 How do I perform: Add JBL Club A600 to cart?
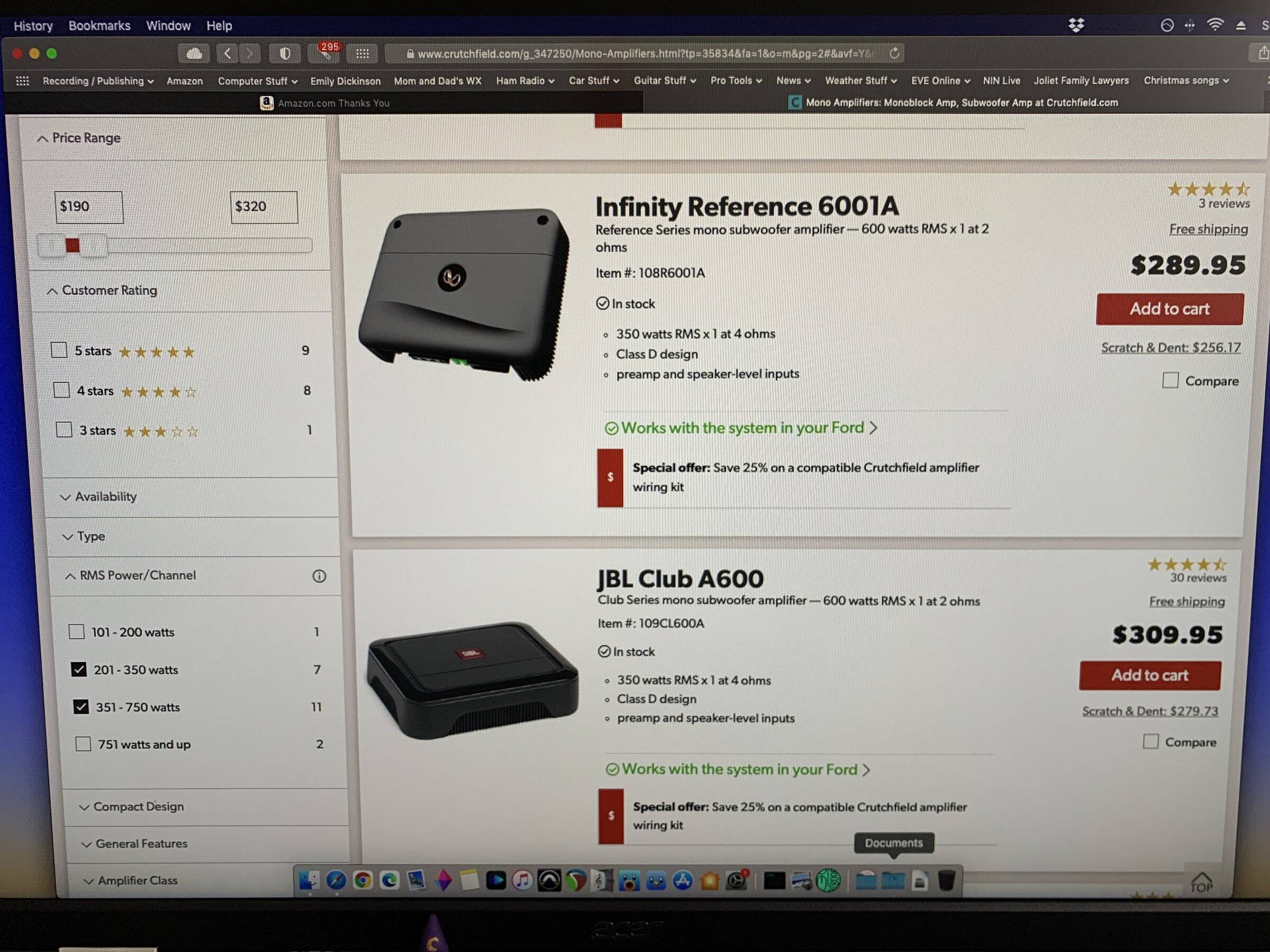pos(1150,675)
